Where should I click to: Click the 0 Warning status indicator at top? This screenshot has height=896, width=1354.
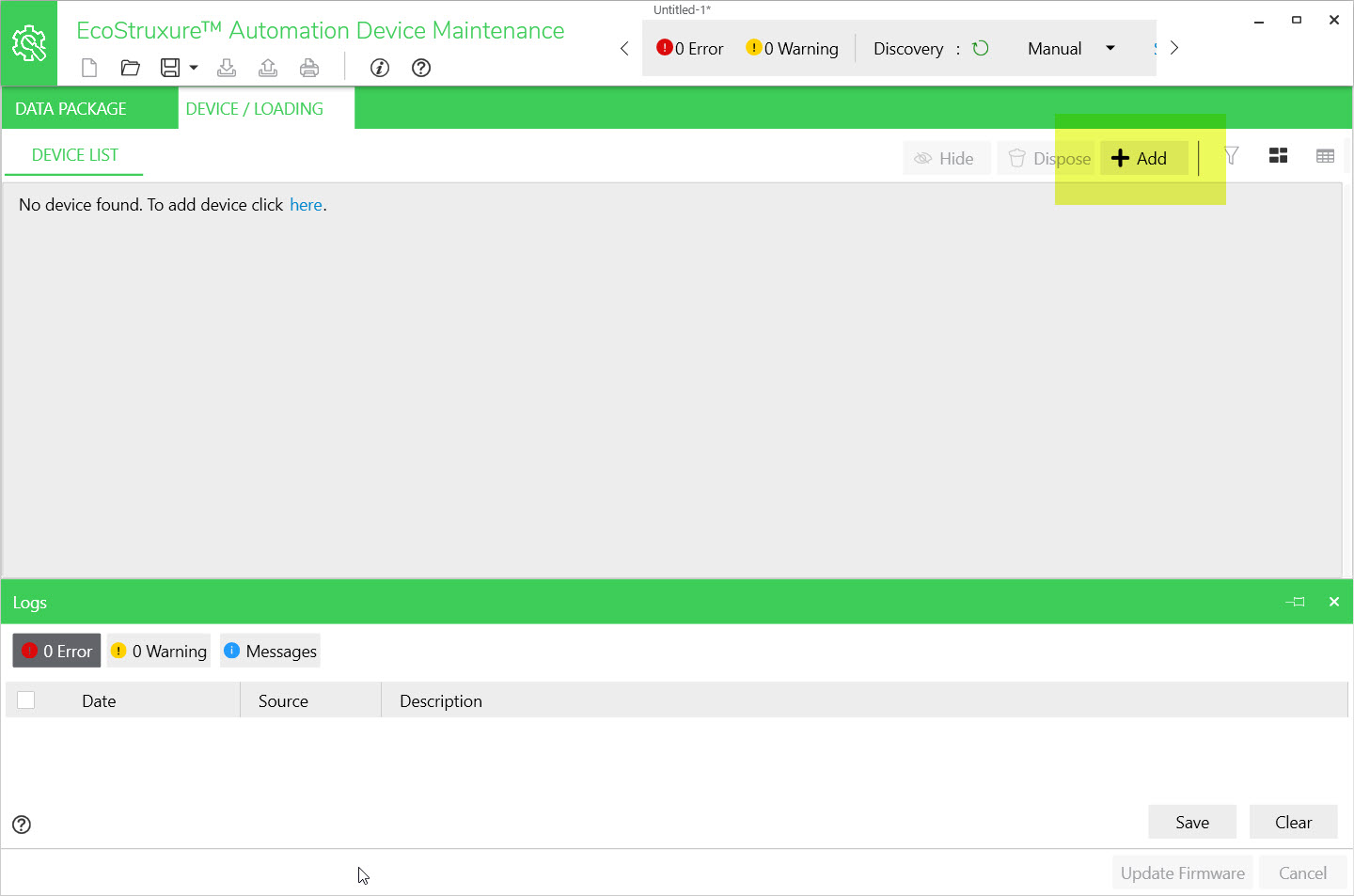pyautogui.click(x=792, y=48)
